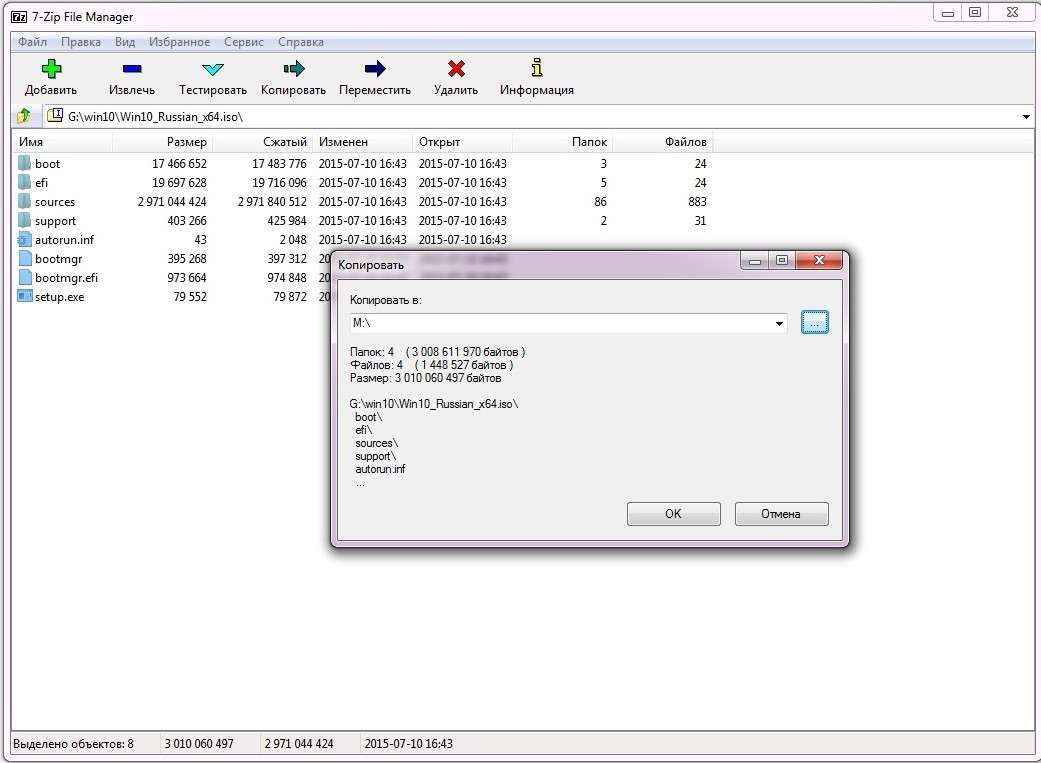Click the sources file count 883
This screenshot has height=763, width=1041.
(x=697, y=202)
